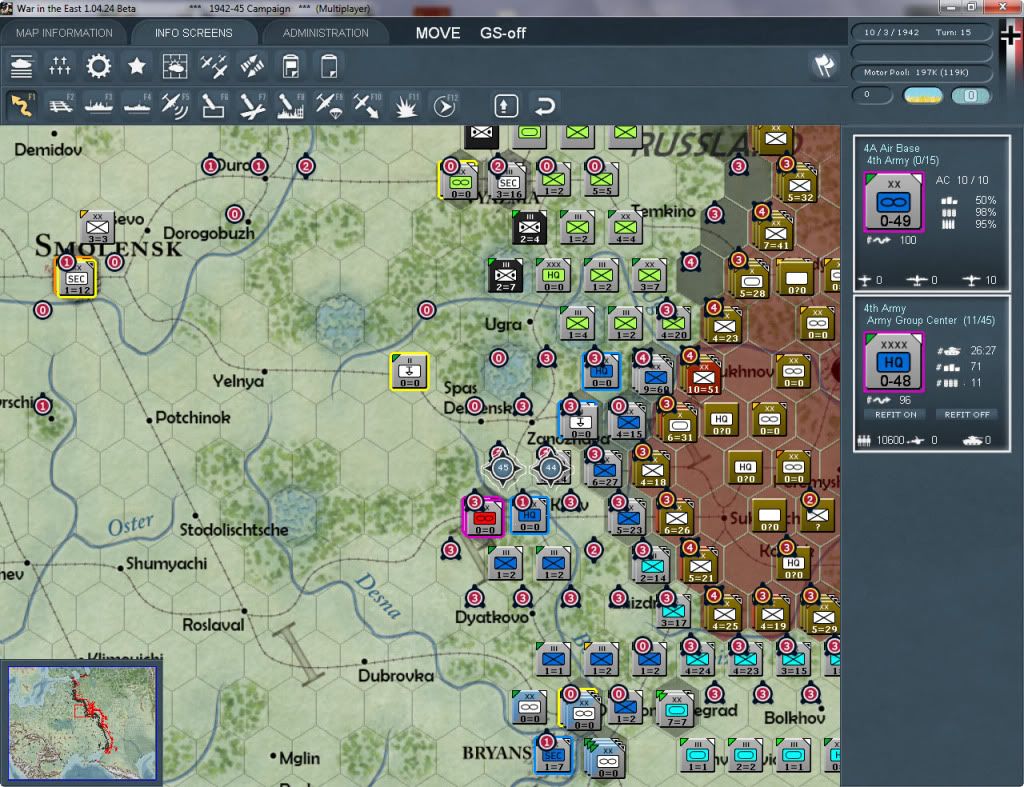Select amphibious transport mode (F4)
Screen dimensions: 1024x787
pyautogui.click(x=136, y=105)
